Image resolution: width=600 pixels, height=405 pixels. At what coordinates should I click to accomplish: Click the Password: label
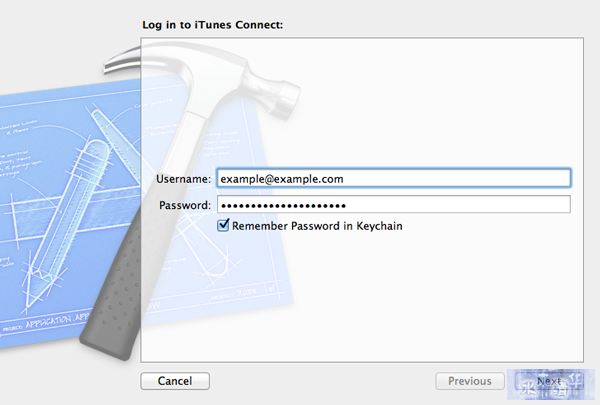[x=185, y=205]
